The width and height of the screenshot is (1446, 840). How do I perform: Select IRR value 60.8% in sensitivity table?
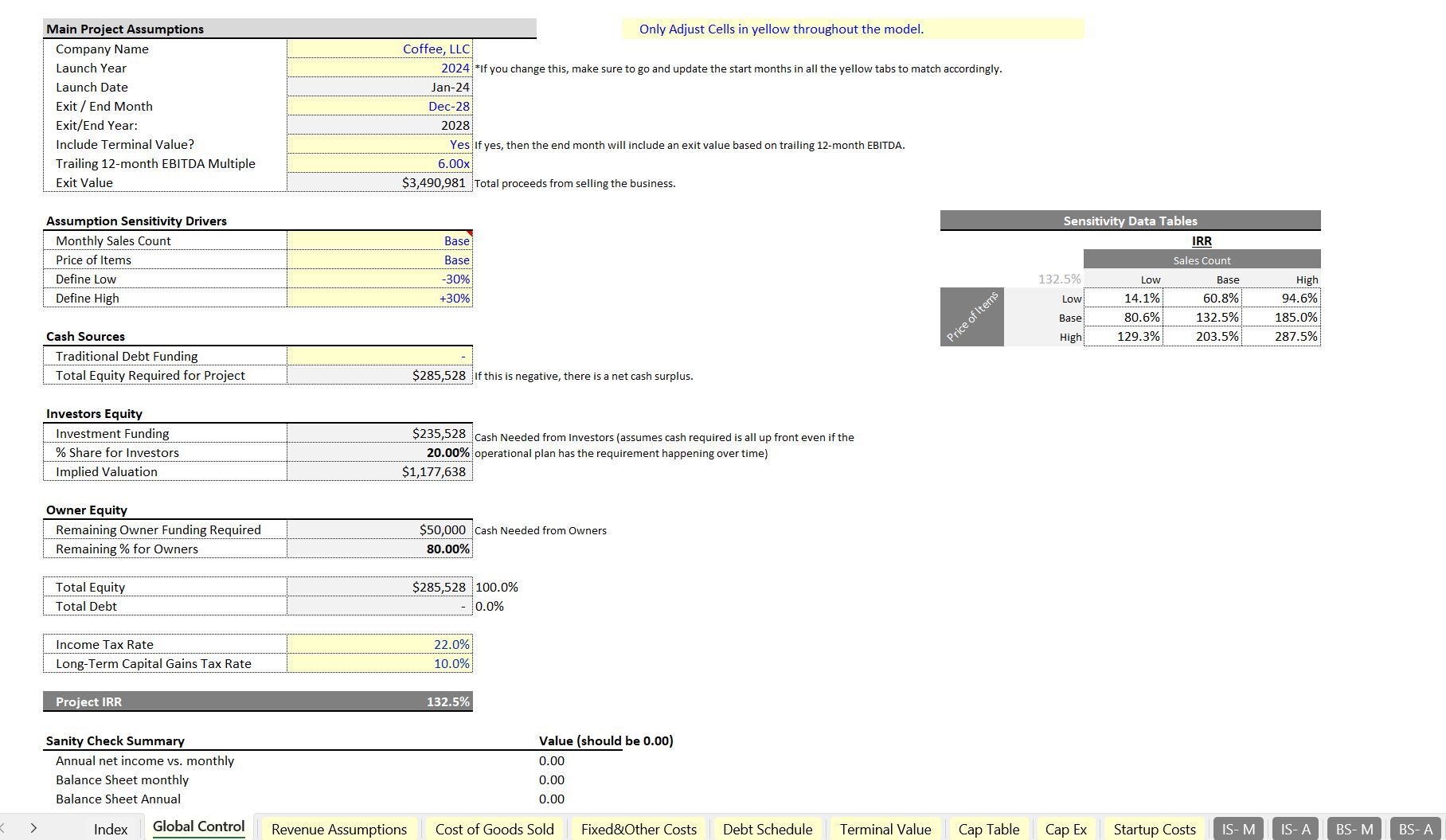tap(1202, 298)
